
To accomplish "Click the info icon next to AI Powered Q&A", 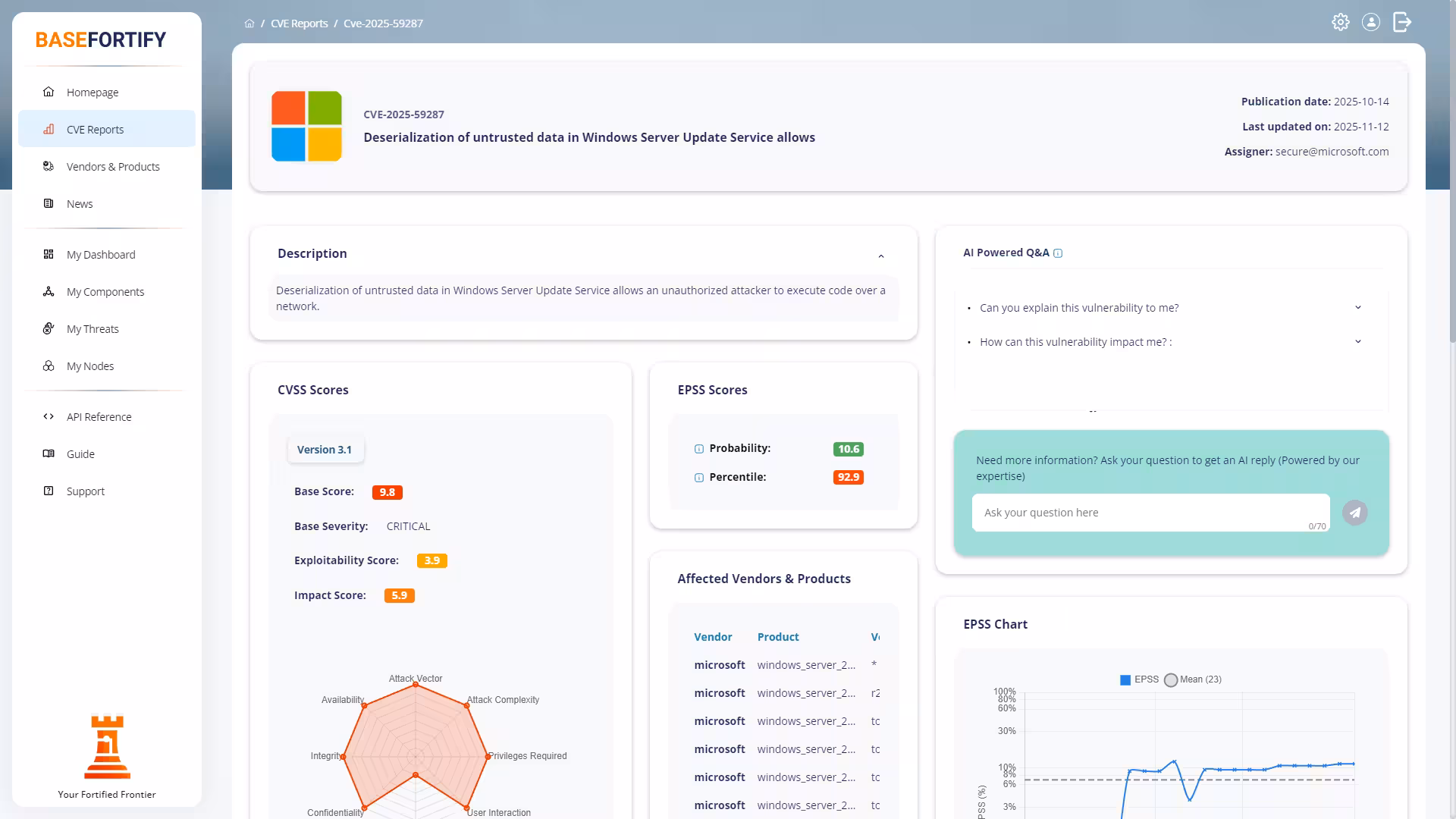I will [x=1059, y=253].
